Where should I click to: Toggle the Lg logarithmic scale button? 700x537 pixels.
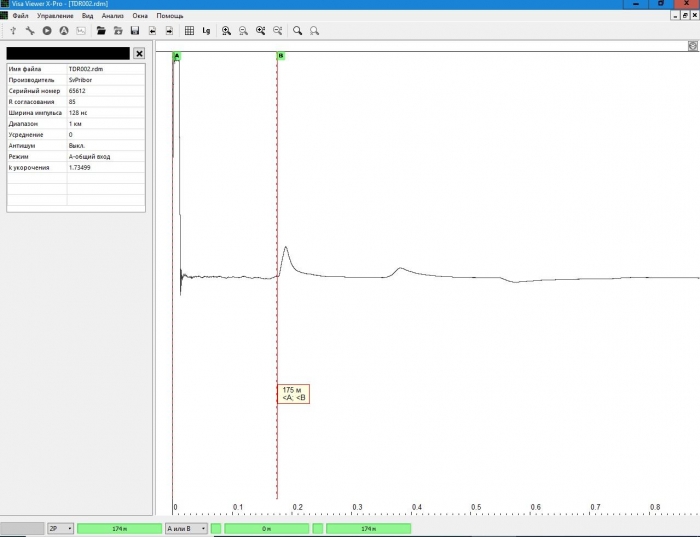(x=206, y=31)
